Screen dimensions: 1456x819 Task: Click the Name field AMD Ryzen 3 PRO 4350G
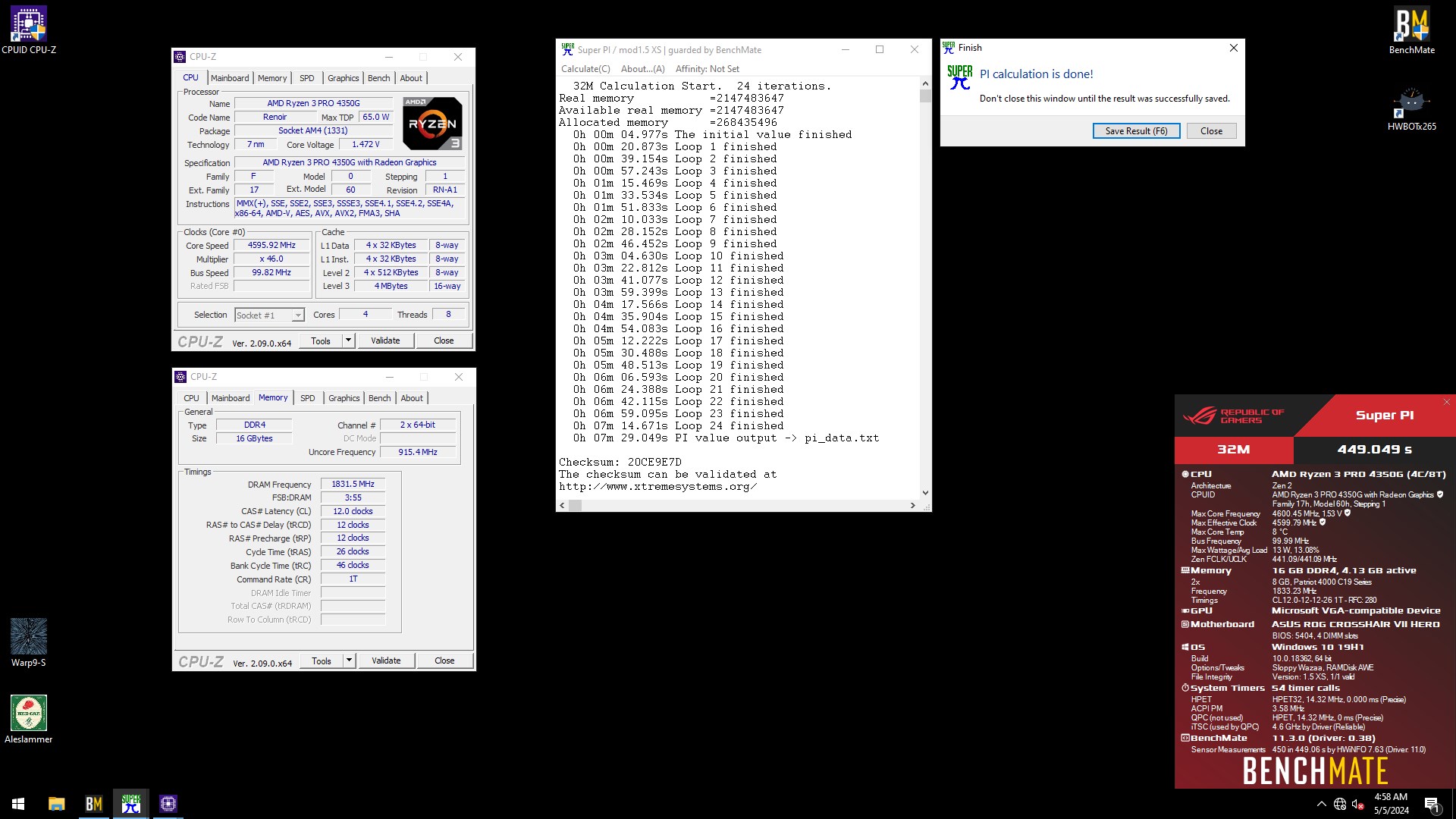(x=313, y=103)
